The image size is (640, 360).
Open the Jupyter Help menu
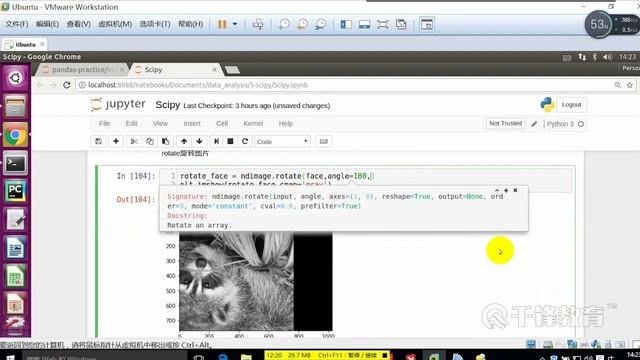286,123
